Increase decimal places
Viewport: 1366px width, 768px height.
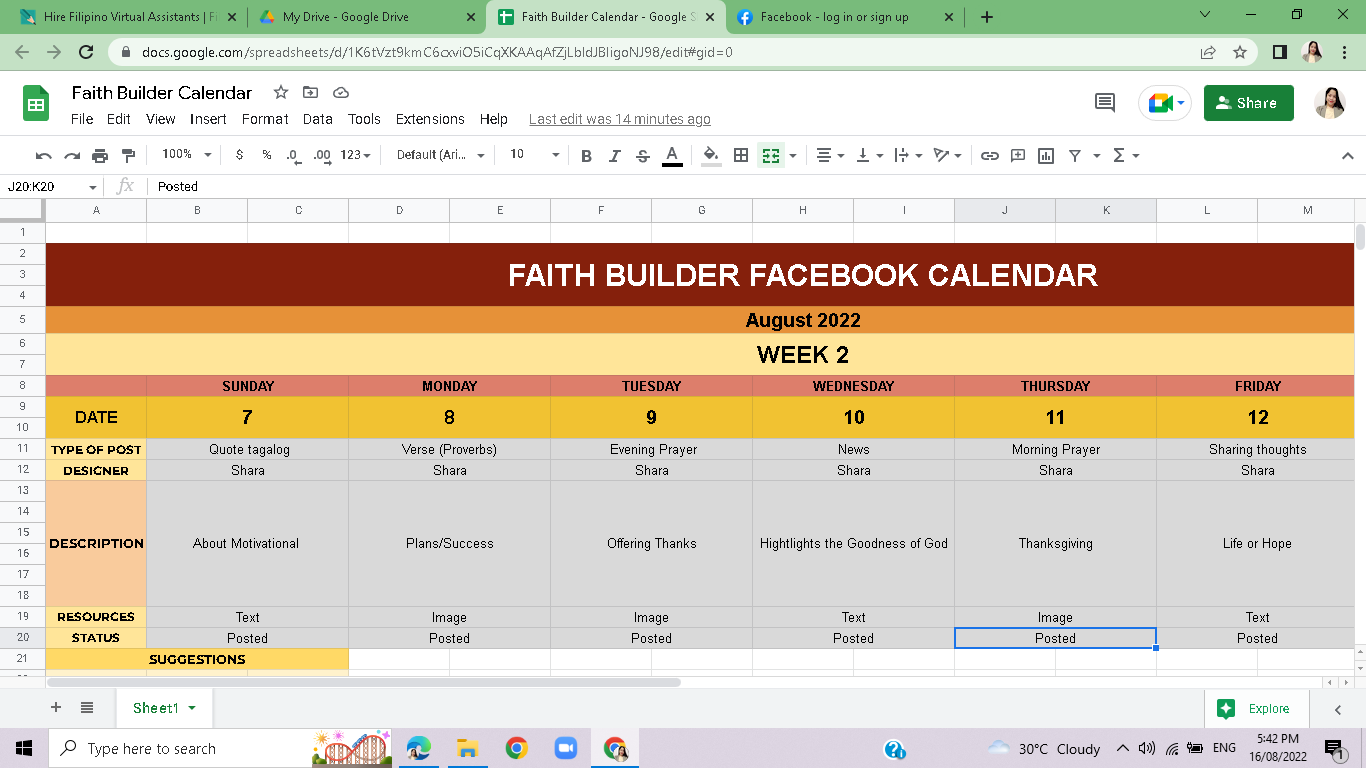coord(322,155)
